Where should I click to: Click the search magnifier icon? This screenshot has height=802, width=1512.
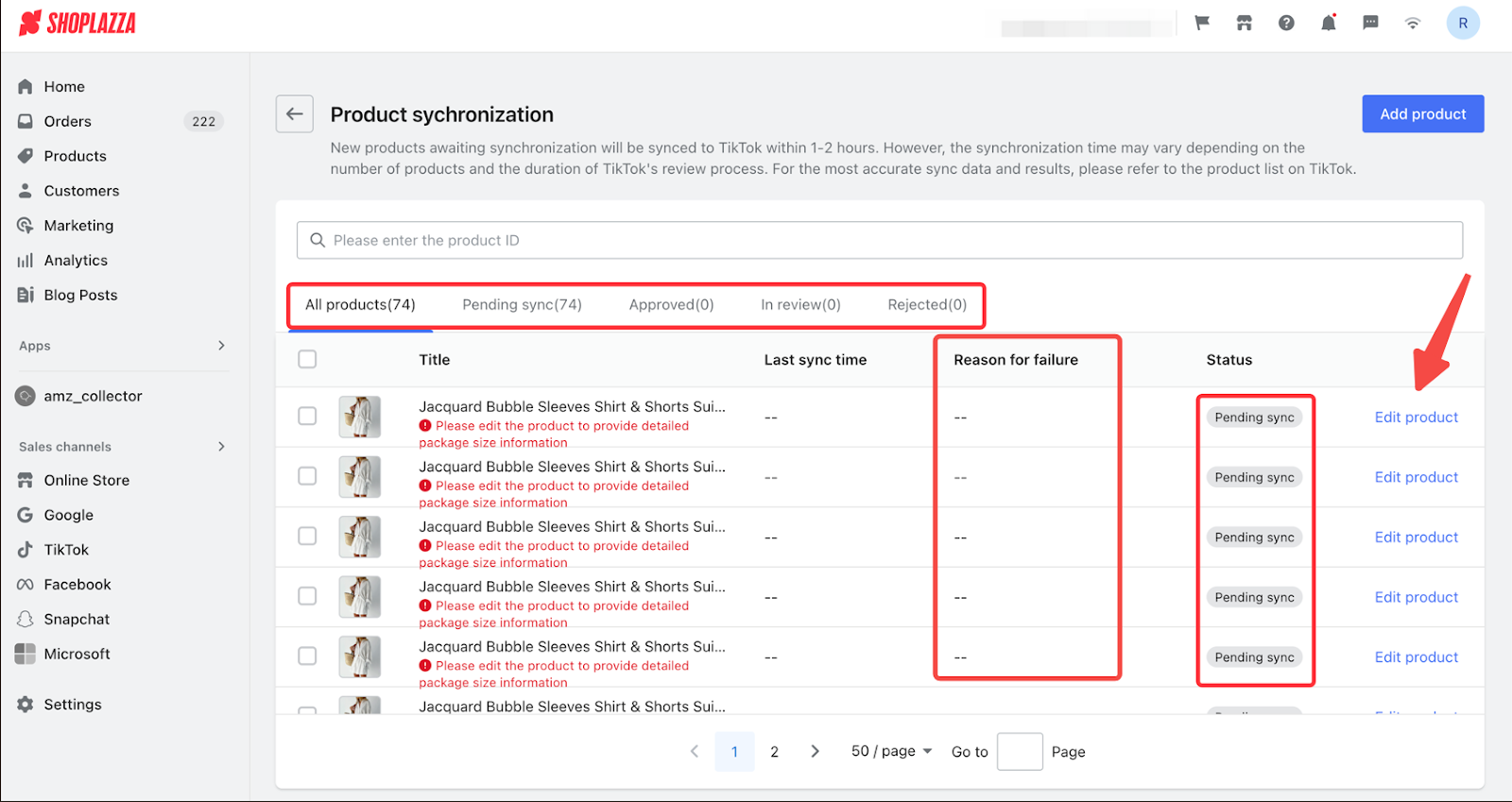pos(318,240)
